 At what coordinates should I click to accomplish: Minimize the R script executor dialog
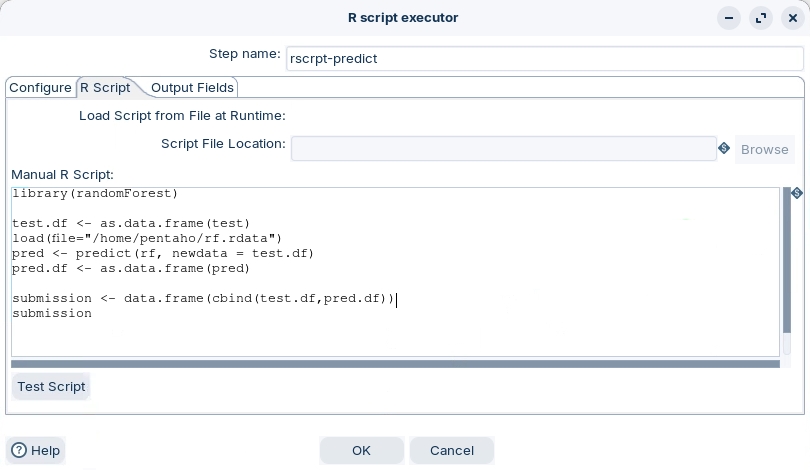(x=731, y=18)
